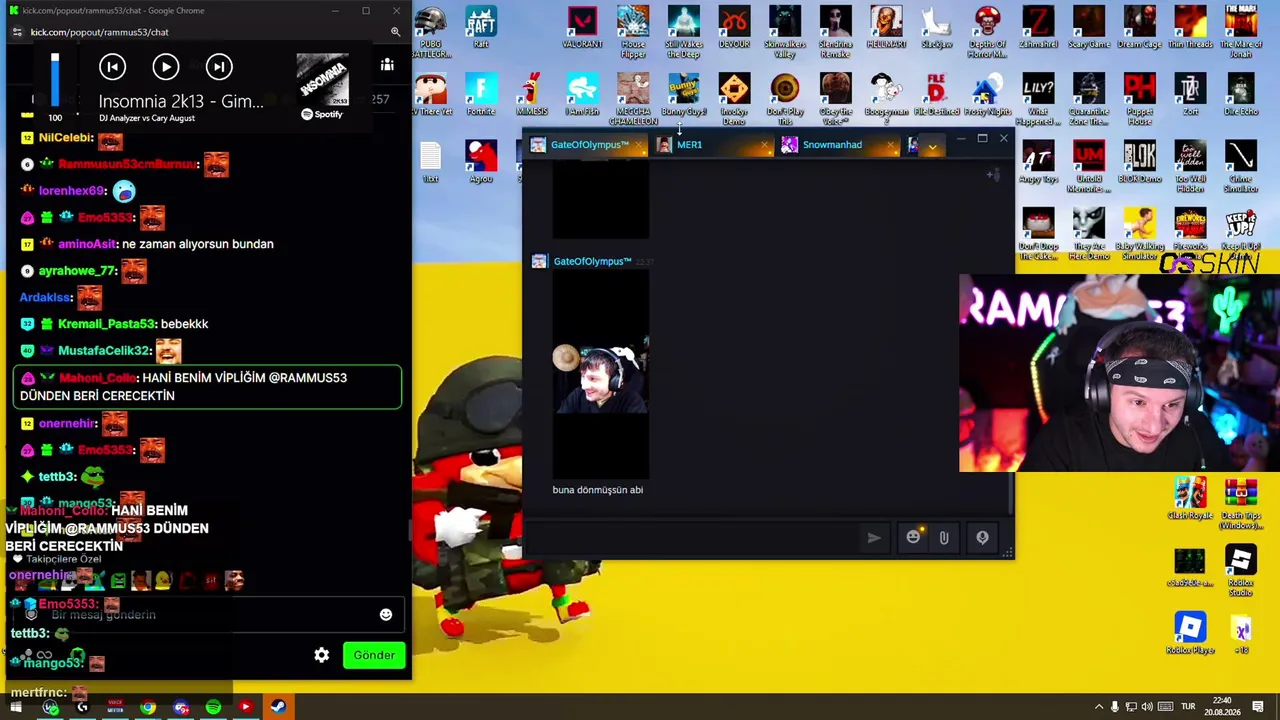The width and height of the screenshot is (1280, 720).
Task: Adjust the media overlay volume slider
Action: coord(55,80)
